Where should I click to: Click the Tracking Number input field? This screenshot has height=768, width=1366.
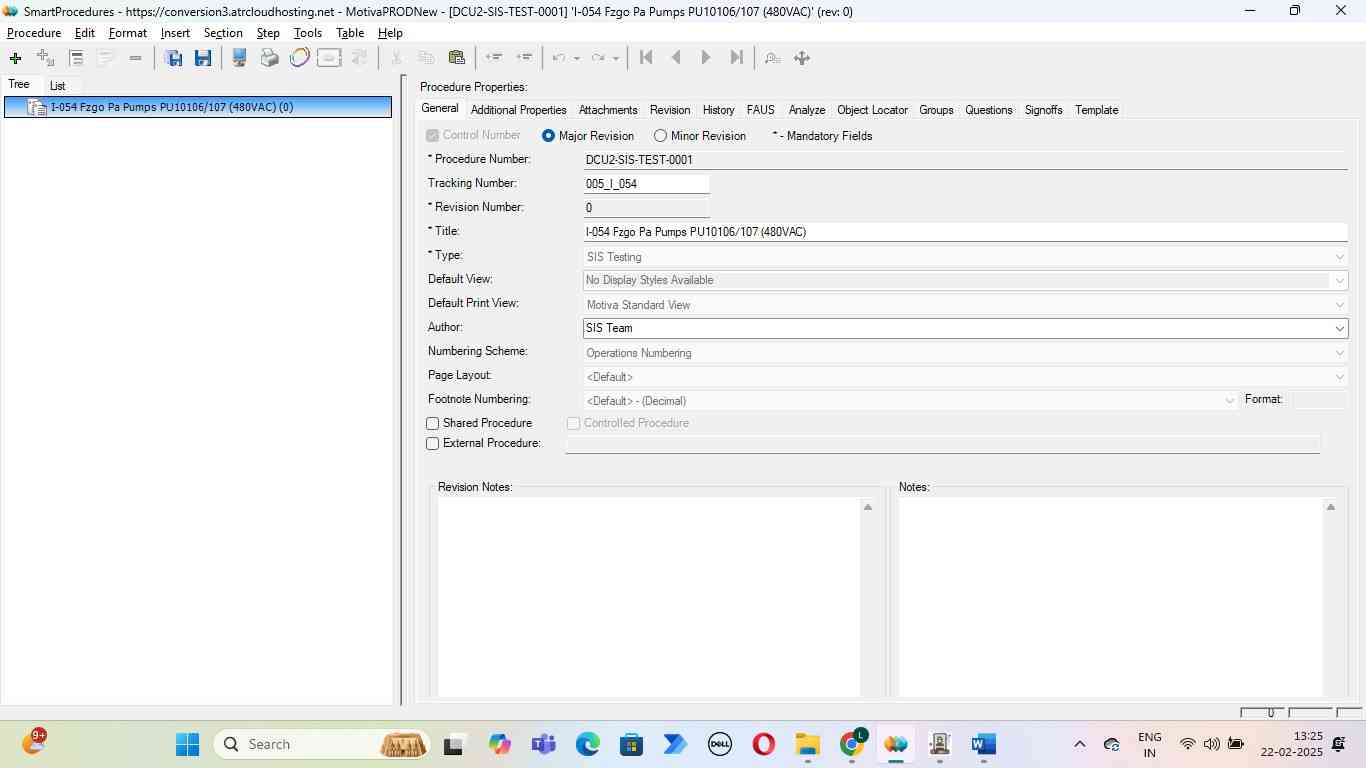646,184
